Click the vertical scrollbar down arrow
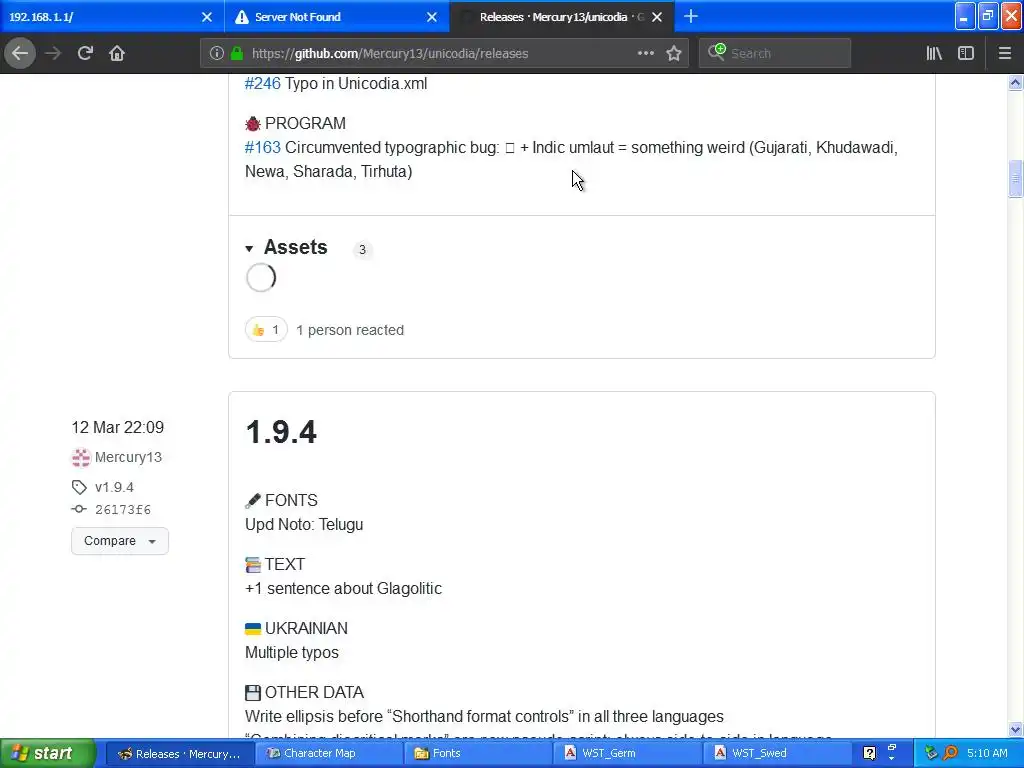 [1015, 729]
